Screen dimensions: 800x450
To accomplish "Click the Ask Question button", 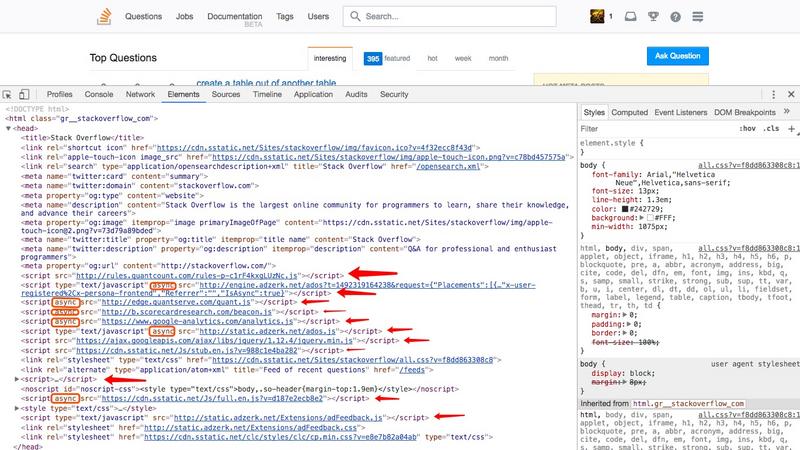I will click(678, 56).
